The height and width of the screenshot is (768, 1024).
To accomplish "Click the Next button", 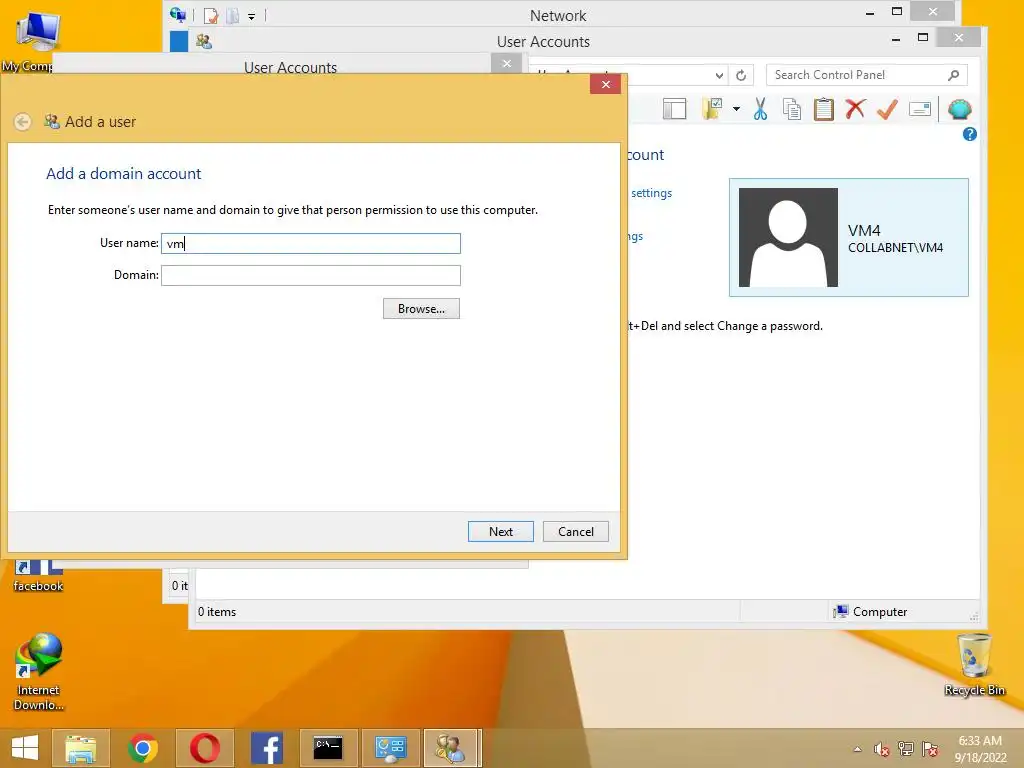I will tap(501, 532).
